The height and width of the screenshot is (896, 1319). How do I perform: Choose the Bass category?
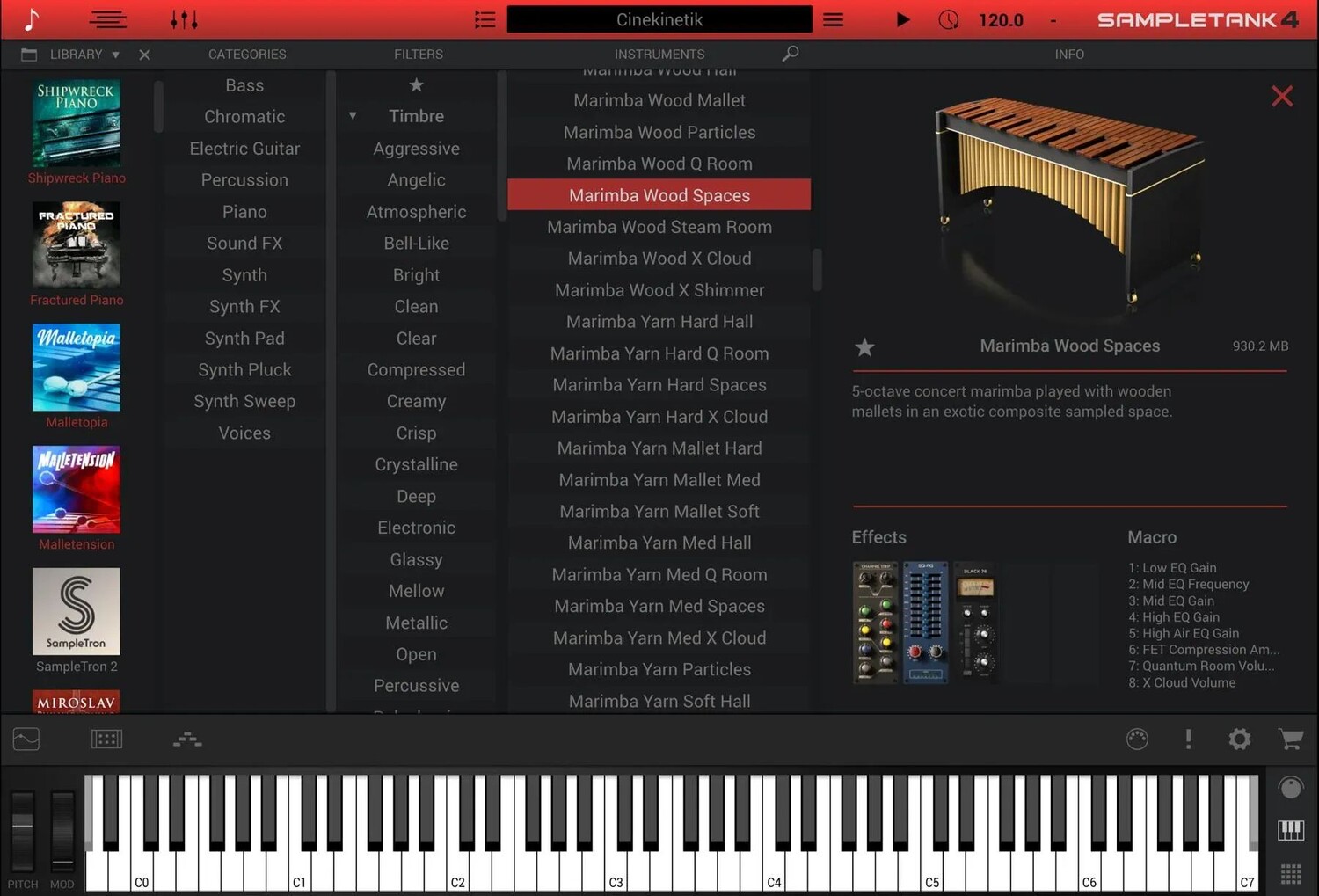tap(244, 85)
